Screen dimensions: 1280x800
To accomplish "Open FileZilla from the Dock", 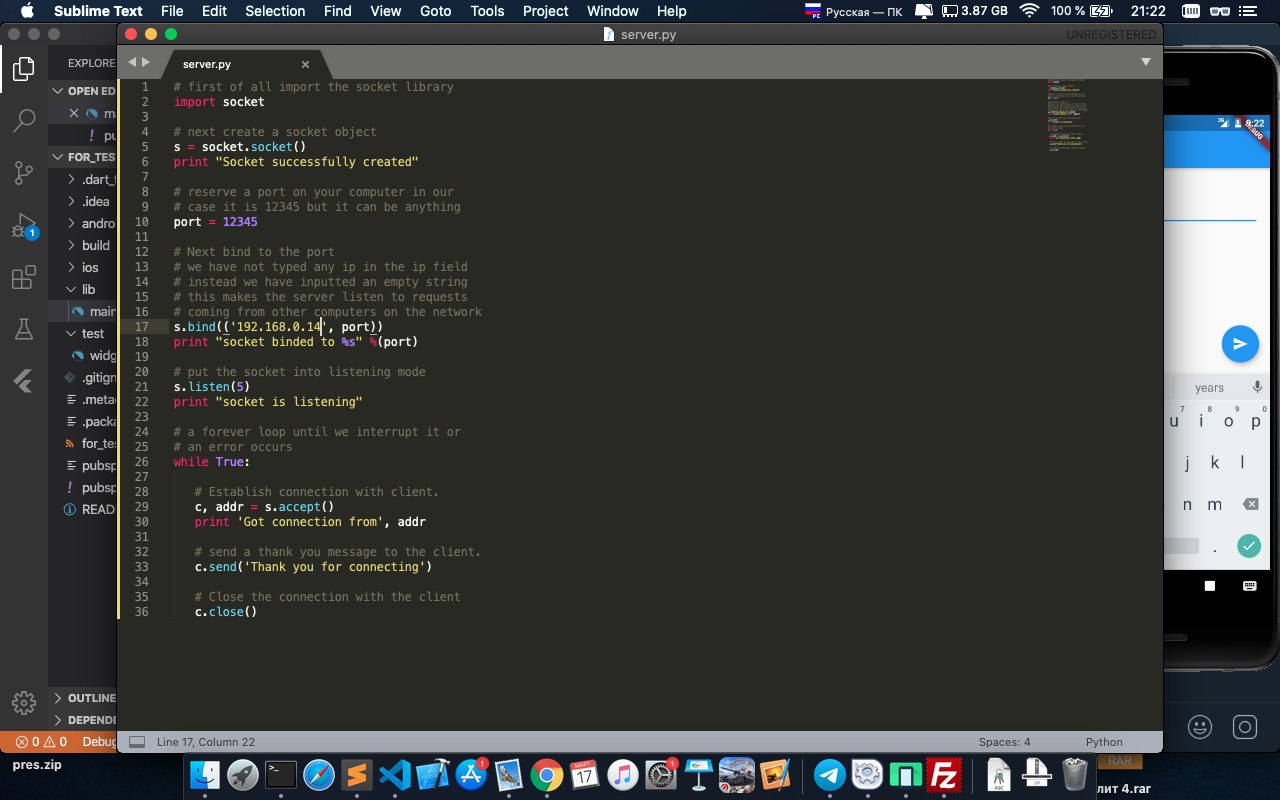I will pos(943,775).
